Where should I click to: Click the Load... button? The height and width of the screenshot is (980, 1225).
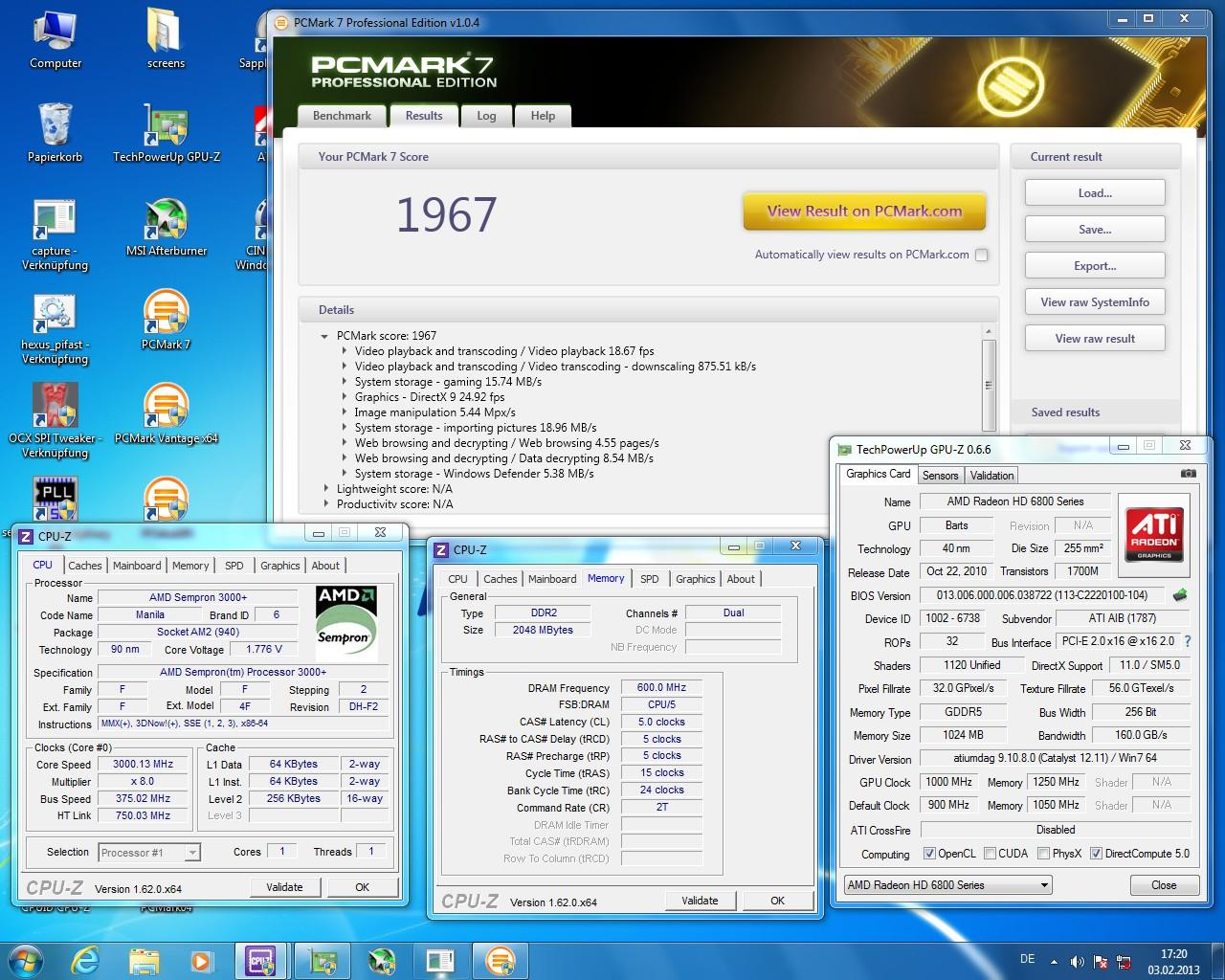(x=1095, y=193)
